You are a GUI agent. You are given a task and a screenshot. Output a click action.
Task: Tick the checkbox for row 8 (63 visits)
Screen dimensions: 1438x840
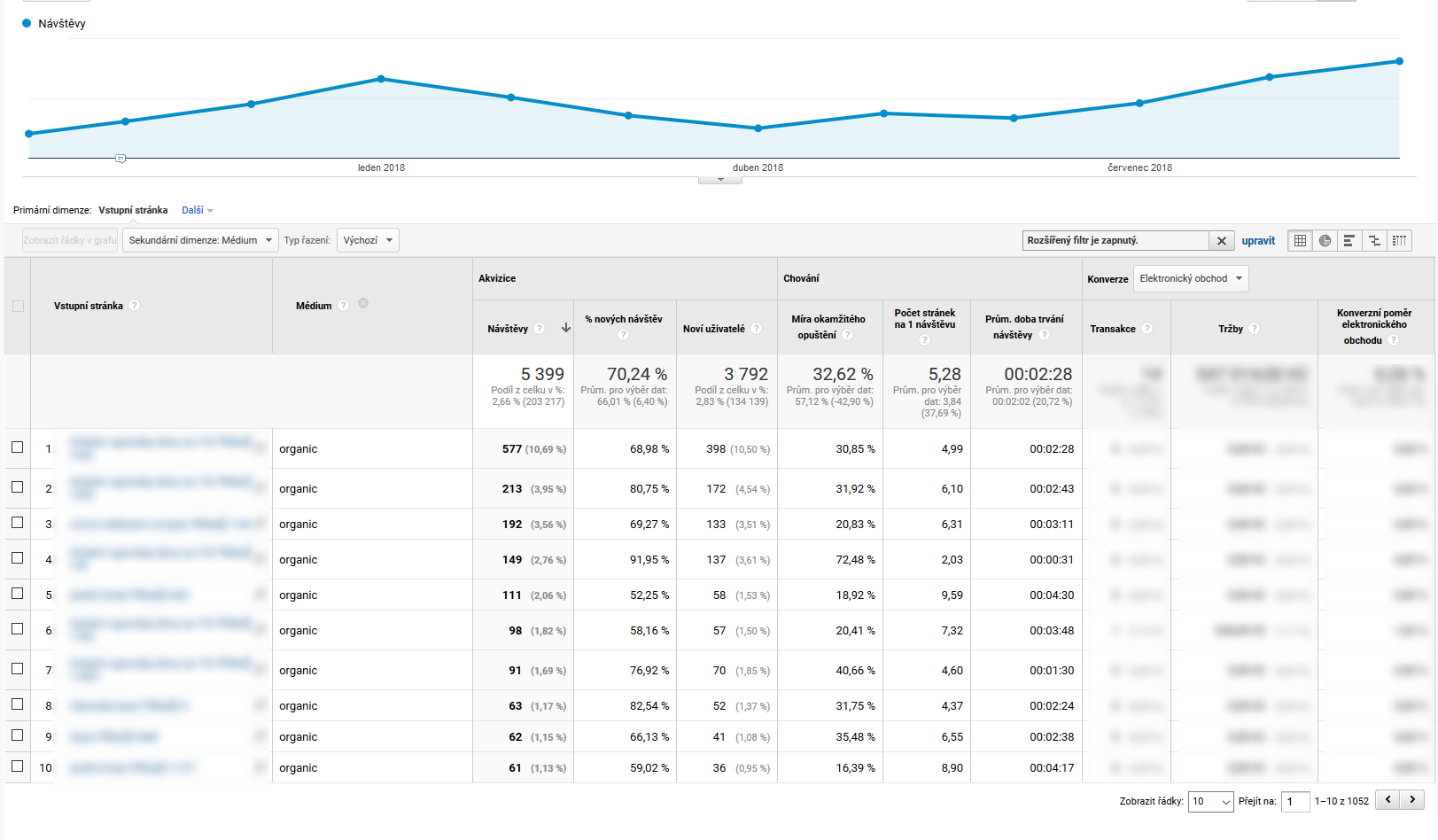[17, 704]
